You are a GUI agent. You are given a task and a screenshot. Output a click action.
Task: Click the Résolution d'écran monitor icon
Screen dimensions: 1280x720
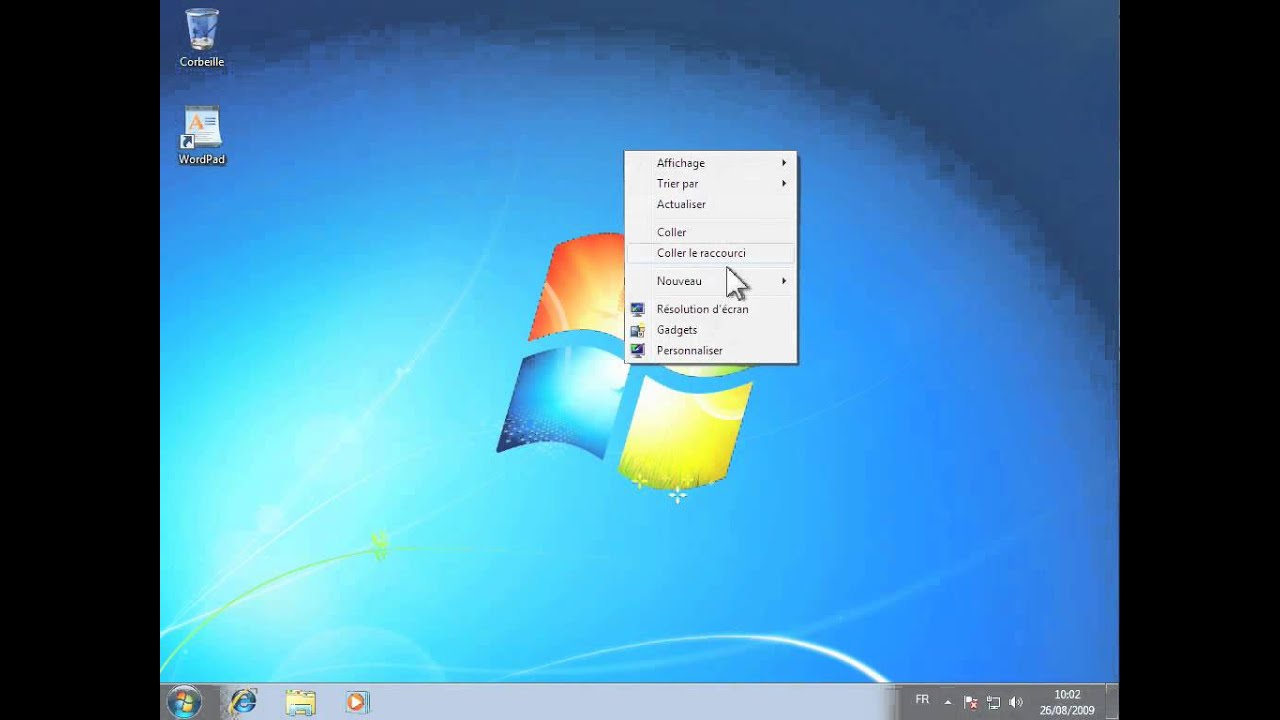pyautogui.click(x=638, y=309)
